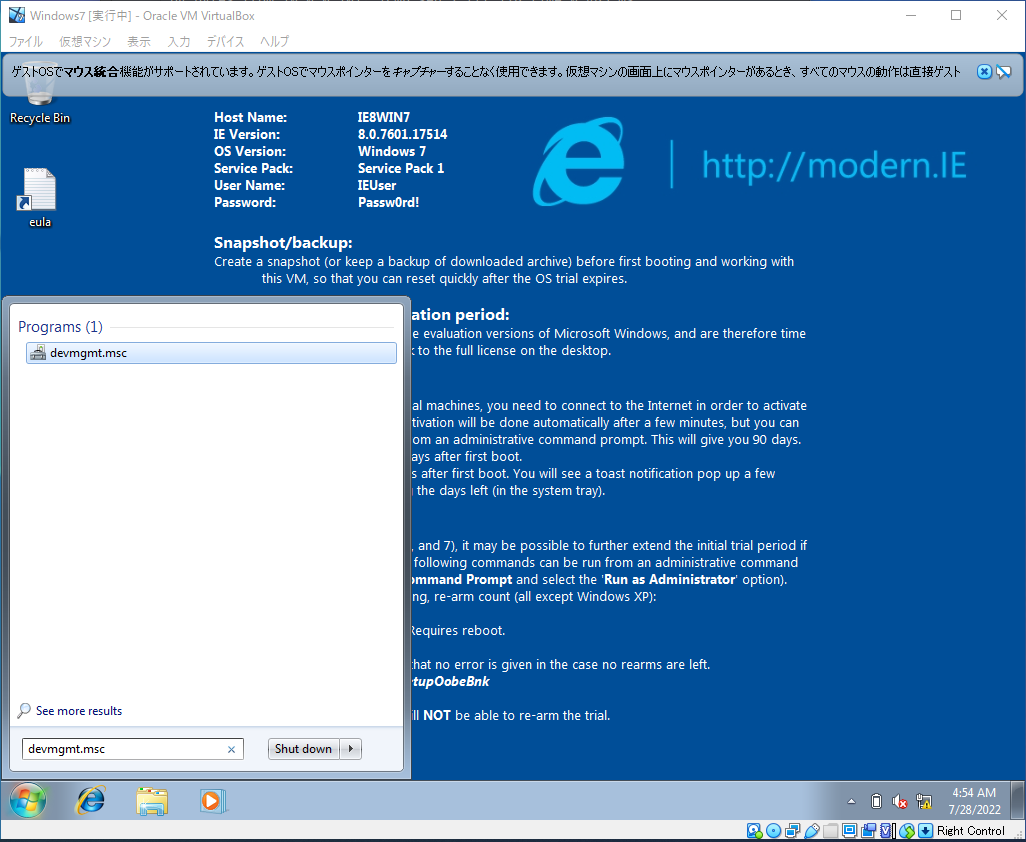
Task: Click the VirtualBox display status icon
Action: click(849, 831)
